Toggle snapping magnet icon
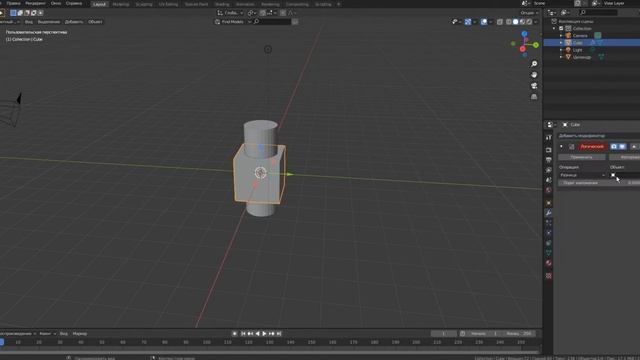The image size is (640, 360). click(x=263, y=13)
